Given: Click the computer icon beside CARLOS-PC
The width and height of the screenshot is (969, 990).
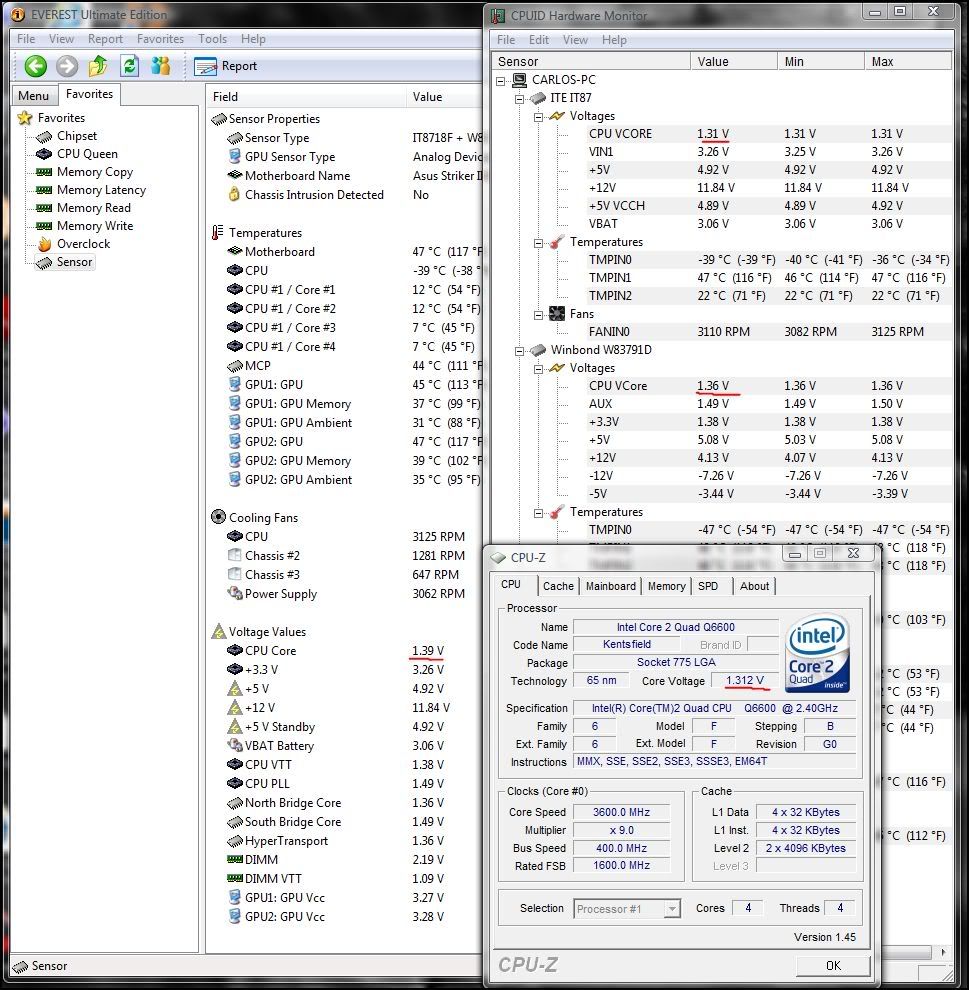Looking at the screenshot, I should pos(520,80).
